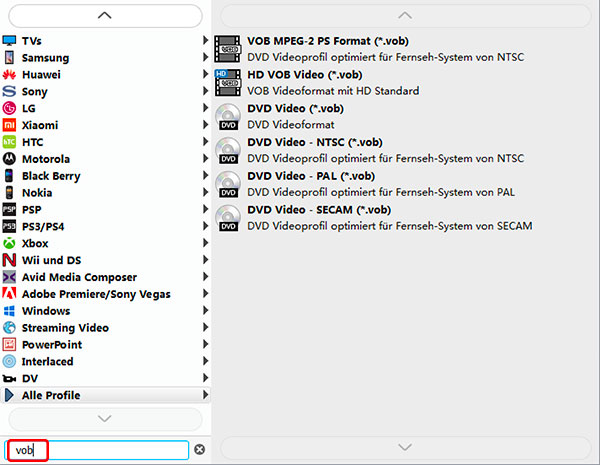Click the Nokia phone icon
Screen dimensions: 600x465
click(x=9, y=193)
